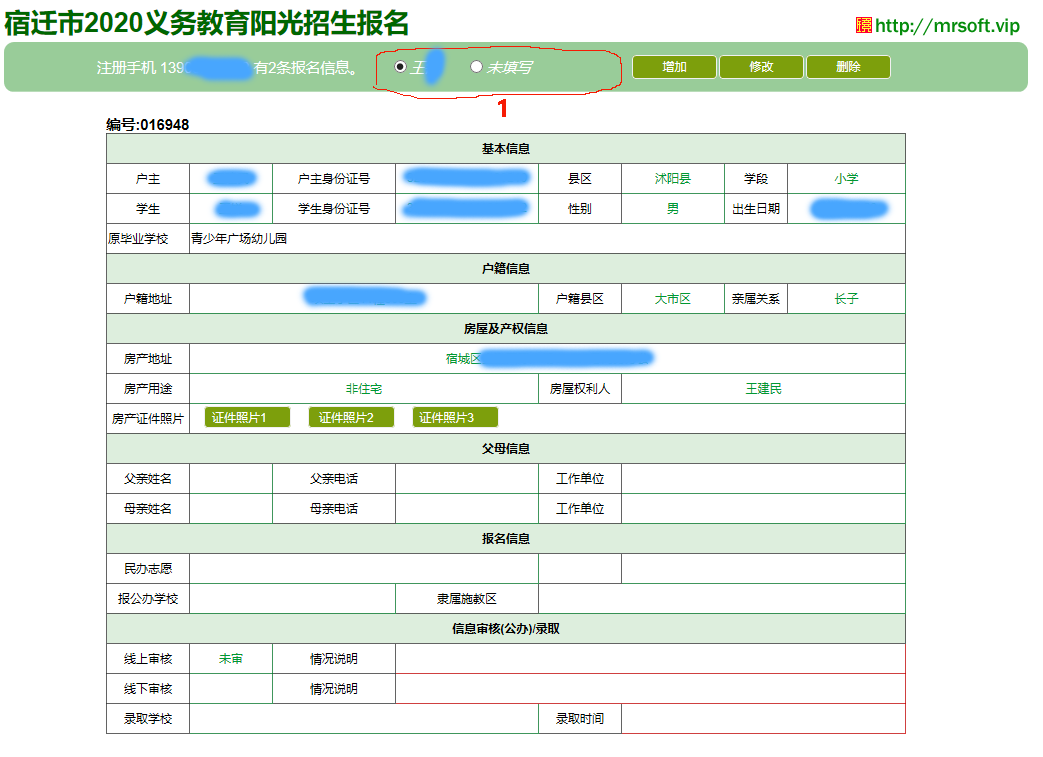Click the 宿迁市2020义务教育阳光招生报名 title
The height and width of the screenshot is (757, 1043).
[x=206, y=23]
